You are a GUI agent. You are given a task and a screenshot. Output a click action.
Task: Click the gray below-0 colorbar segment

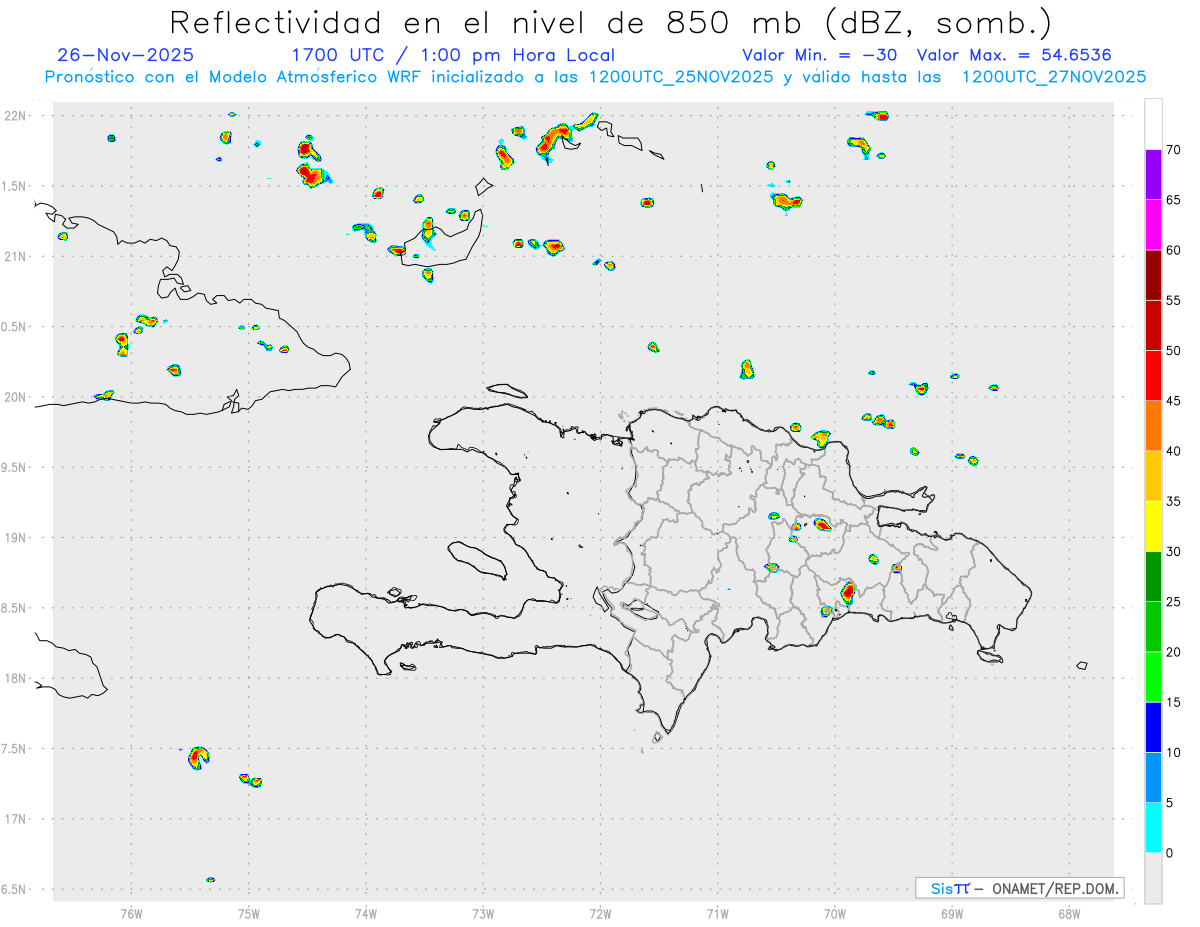(1153, 878)
